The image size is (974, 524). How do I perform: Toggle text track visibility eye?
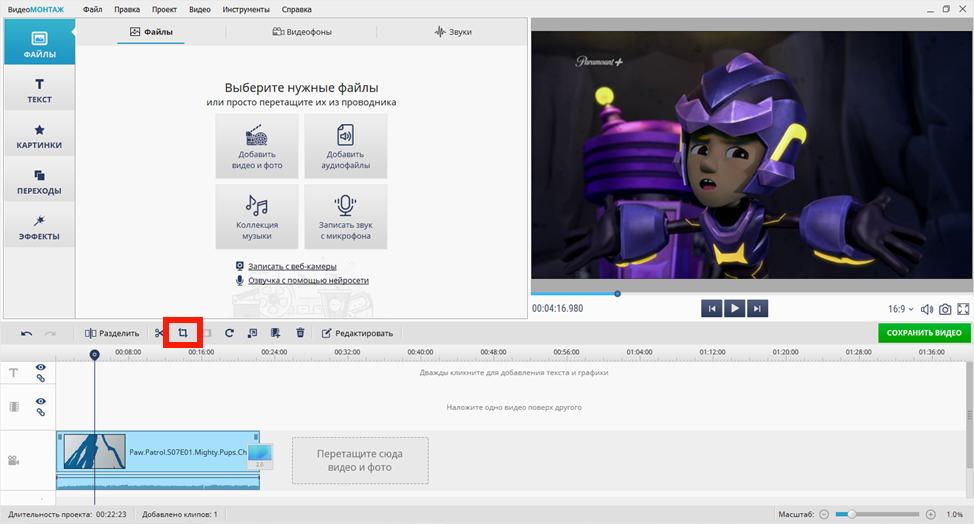(x=40, y=368)
